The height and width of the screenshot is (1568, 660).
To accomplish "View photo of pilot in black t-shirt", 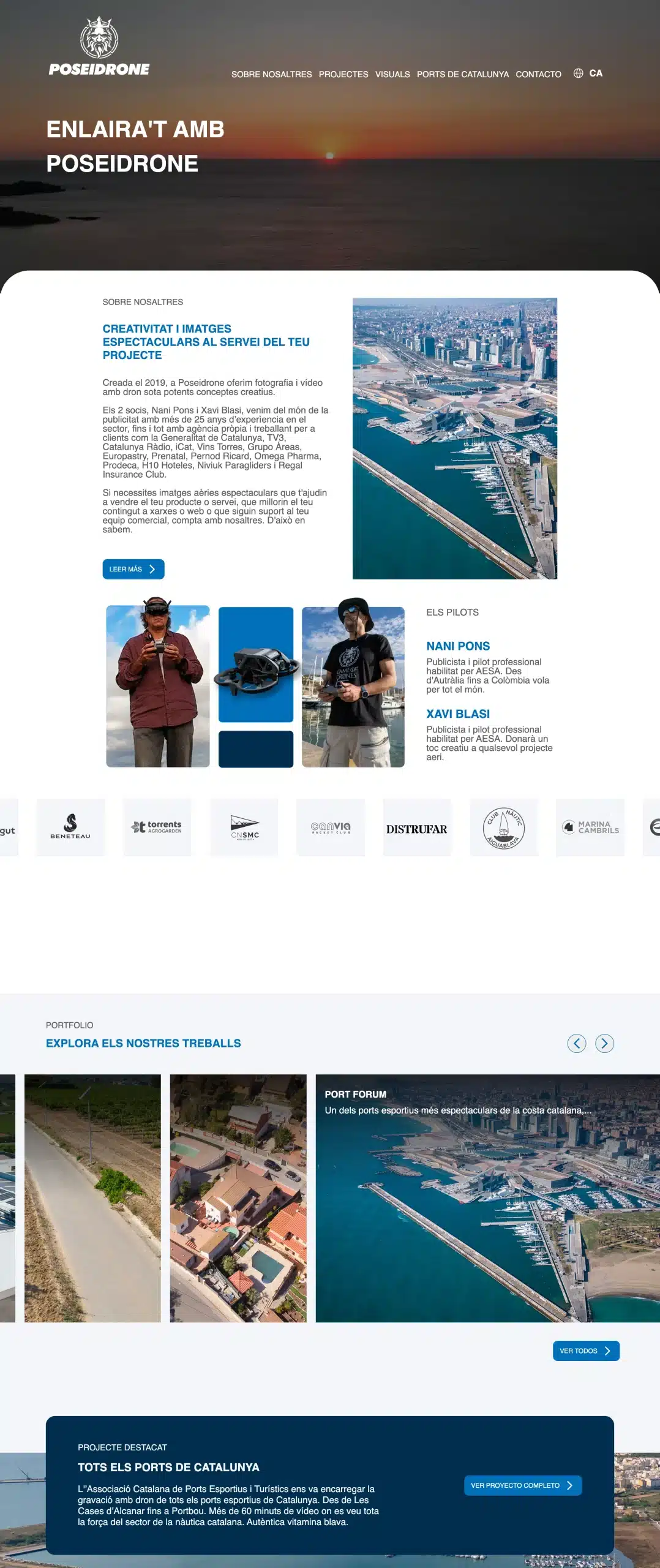I will coord(353,683).
